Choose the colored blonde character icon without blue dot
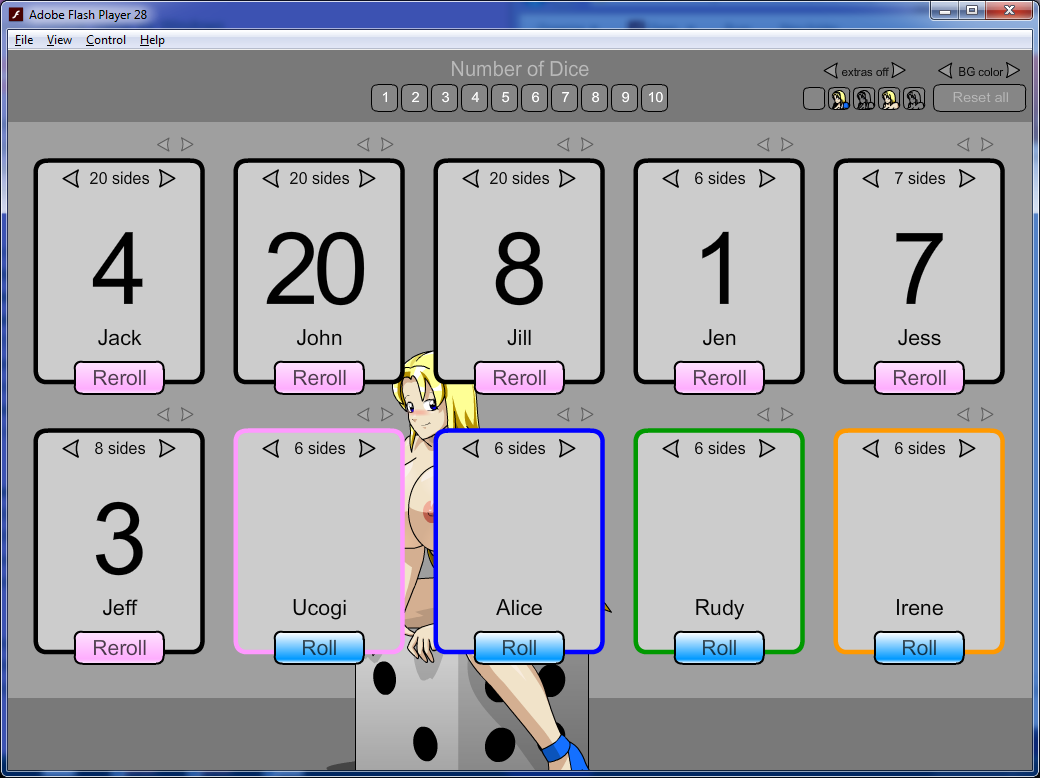Screen dimensions: 1040x778 pyautogui.click(x=889, y=98)
